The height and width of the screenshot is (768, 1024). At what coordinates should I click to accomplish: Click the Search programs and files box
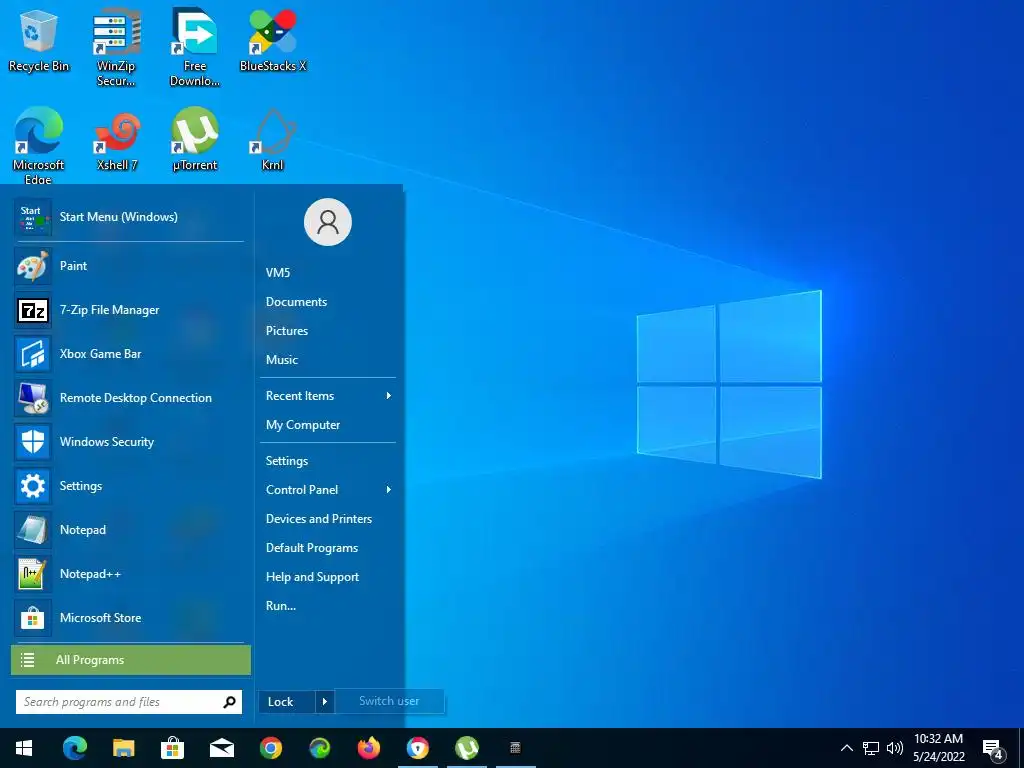pos(129,702)
